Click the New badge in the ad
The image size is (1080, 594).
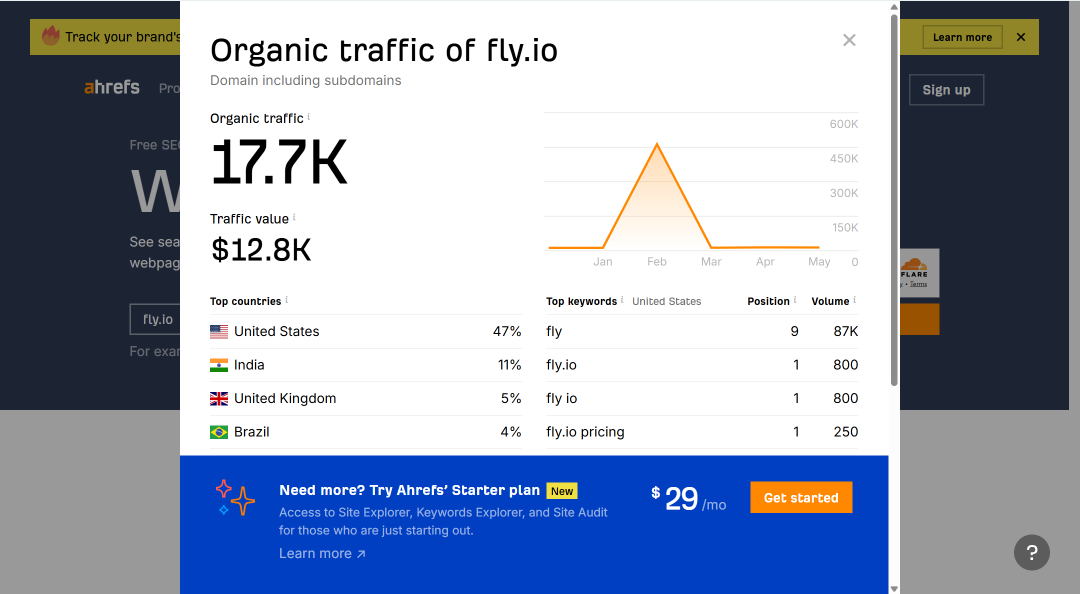coord(562,491)
